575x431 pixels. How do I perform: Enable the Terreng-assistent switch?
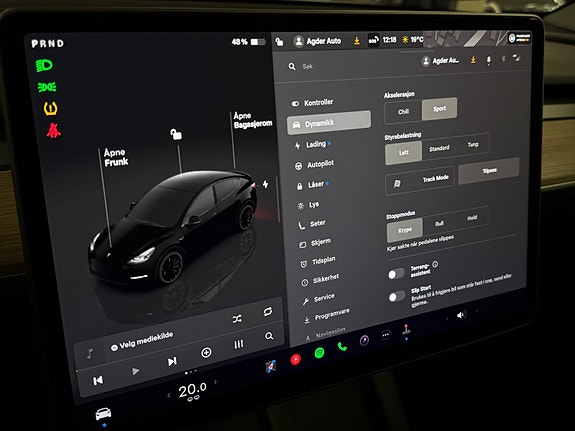point(396,274)
